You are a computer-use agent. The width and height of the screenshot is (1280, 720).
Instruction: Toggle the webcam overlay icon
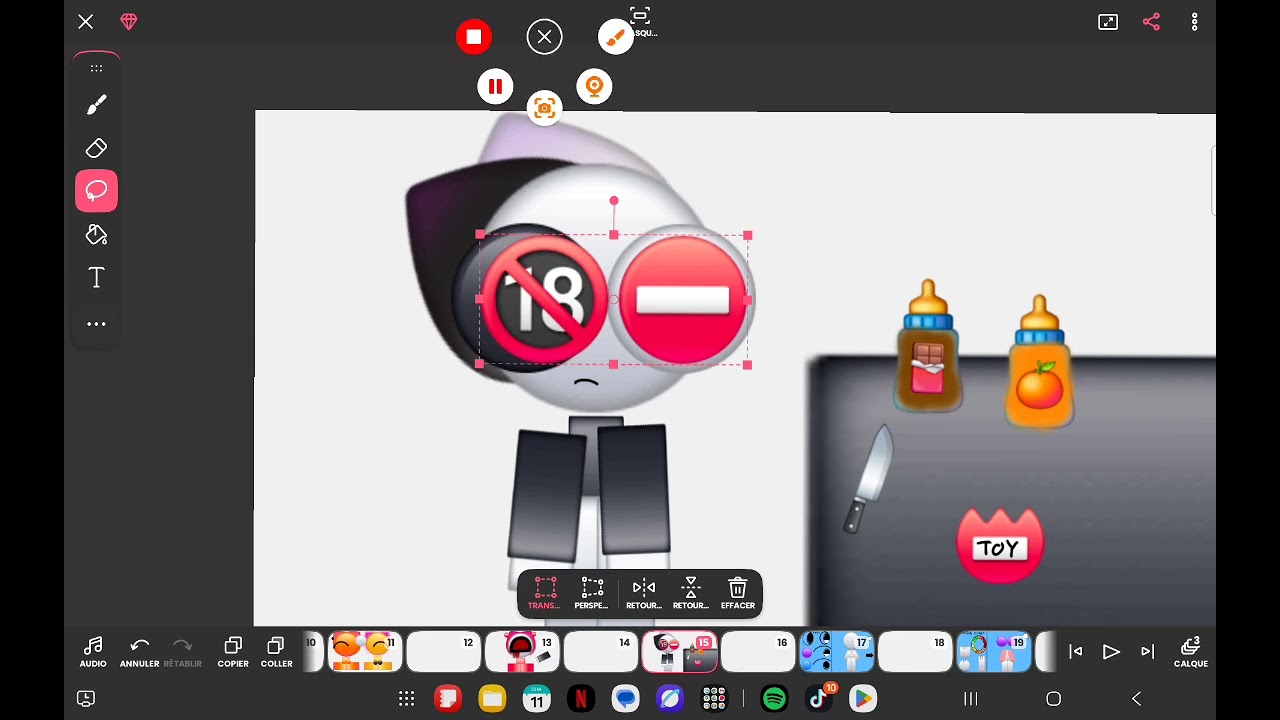click(594, 87)
